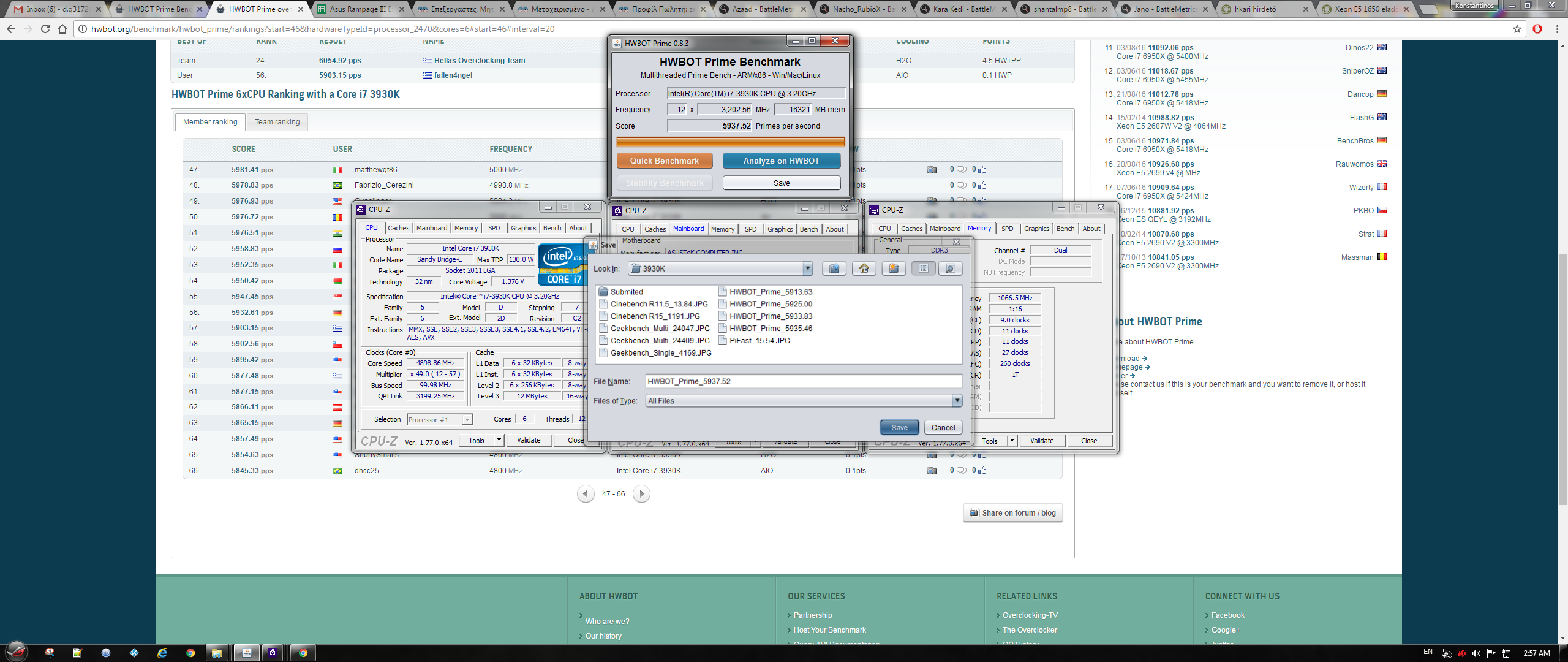Switch Save dialog to details view
Image resolution: width=1568 pixels, height=662 pixels.
point(950,268)
